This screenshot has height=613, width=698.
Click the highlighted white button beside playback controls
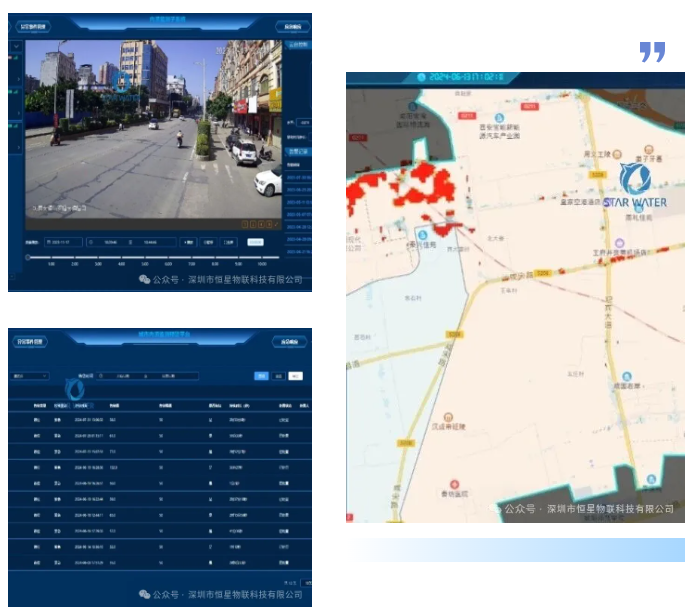(x=255, y=242)
